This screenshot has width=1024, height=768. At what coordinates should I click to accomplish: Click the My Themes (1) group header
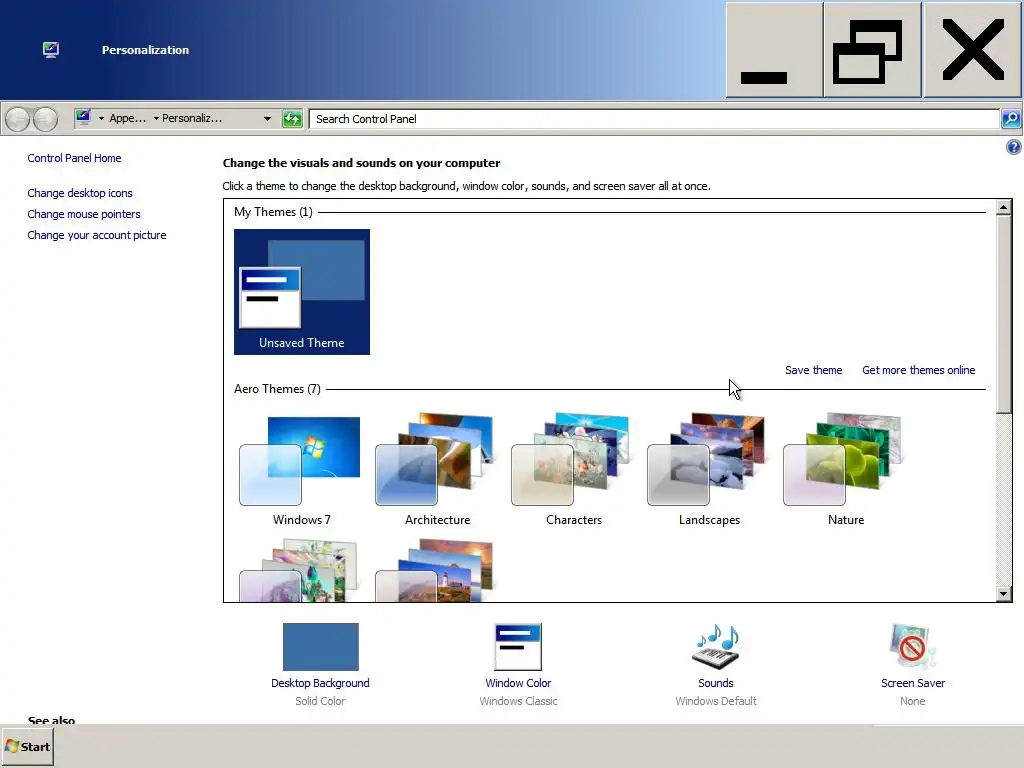click(273, 212)
